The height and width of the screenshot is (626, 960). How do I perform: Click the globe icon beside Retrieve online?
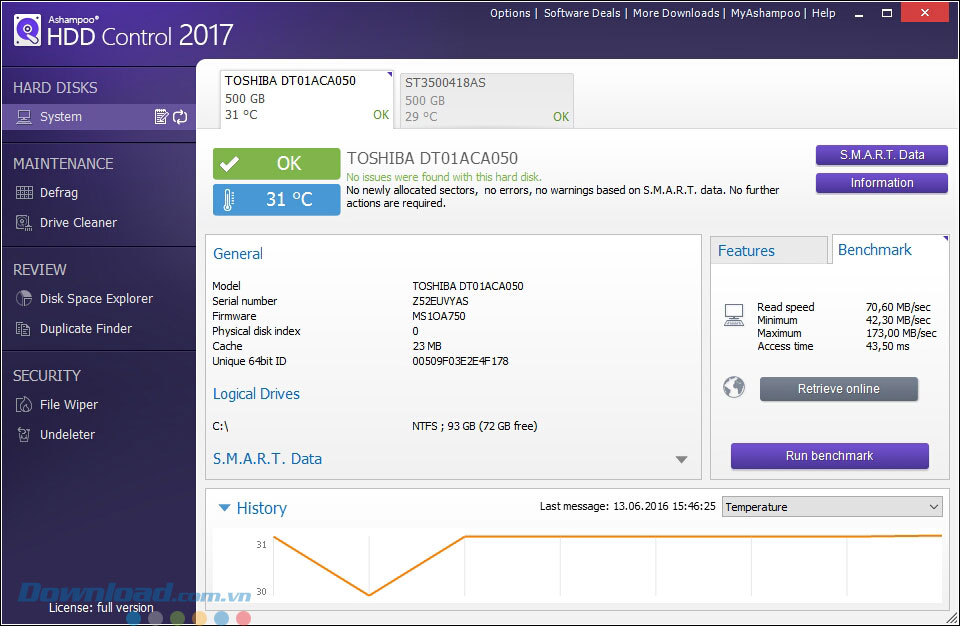pos(734,388)
